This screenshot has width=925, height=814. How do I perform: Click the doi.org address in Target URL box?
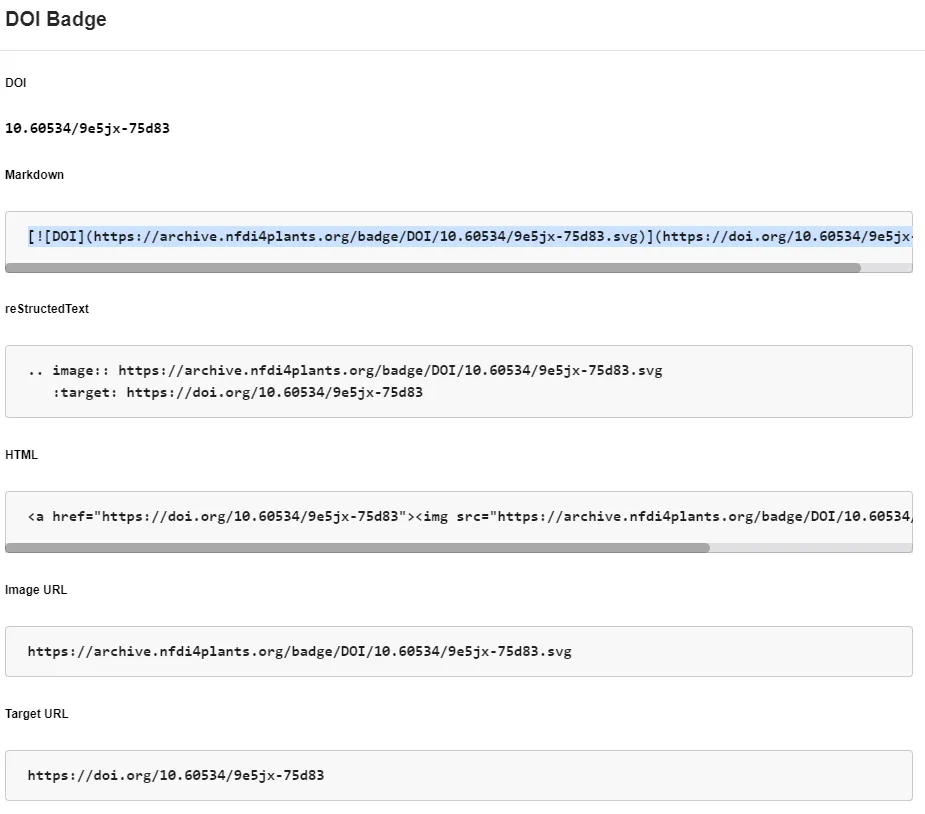coord(176,775)
